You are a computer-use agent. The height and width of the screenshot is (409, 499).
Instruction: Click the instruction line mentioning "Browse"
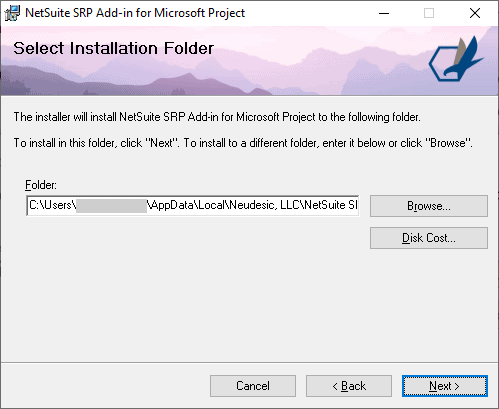point(243,143)
